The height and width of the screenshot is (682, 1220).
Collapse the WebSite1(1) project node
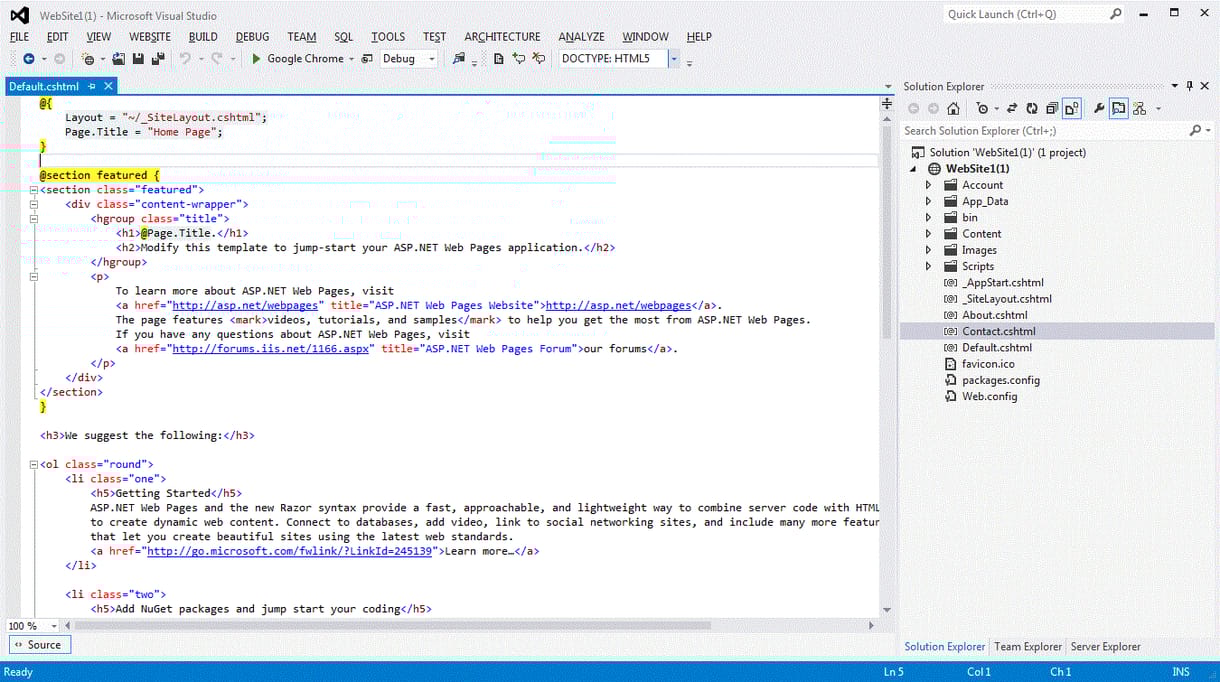(913, 169)
